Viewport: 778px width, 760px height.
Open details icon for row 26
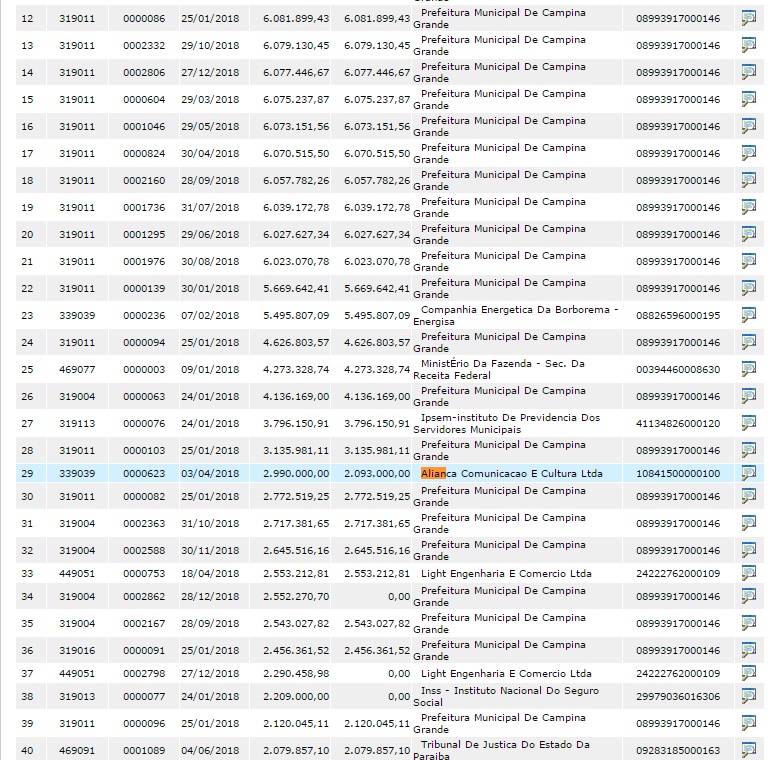coord(749,396)
